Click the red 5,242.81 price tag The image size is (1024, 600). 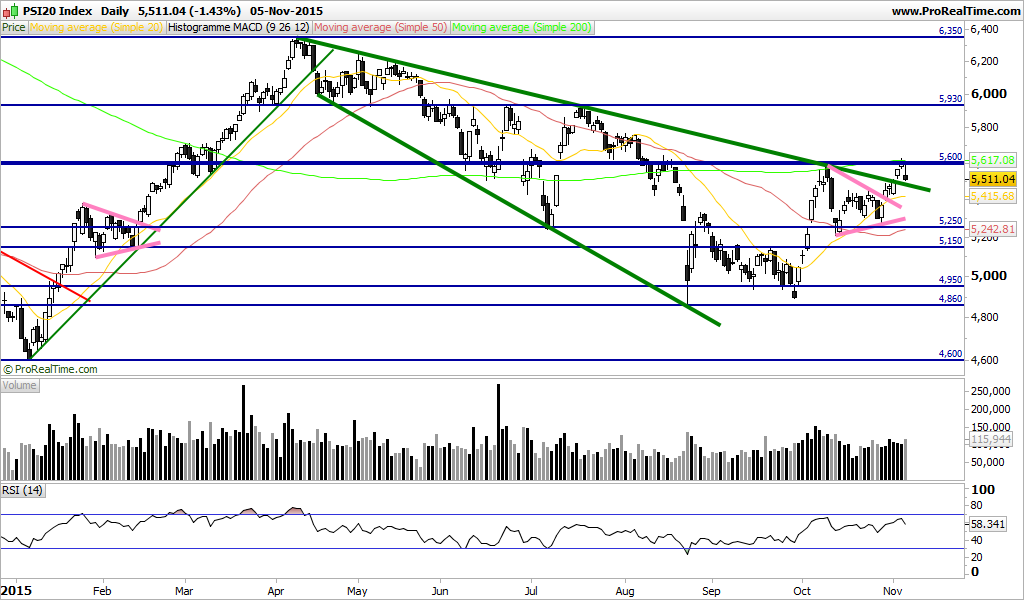(x=993, y=229)
